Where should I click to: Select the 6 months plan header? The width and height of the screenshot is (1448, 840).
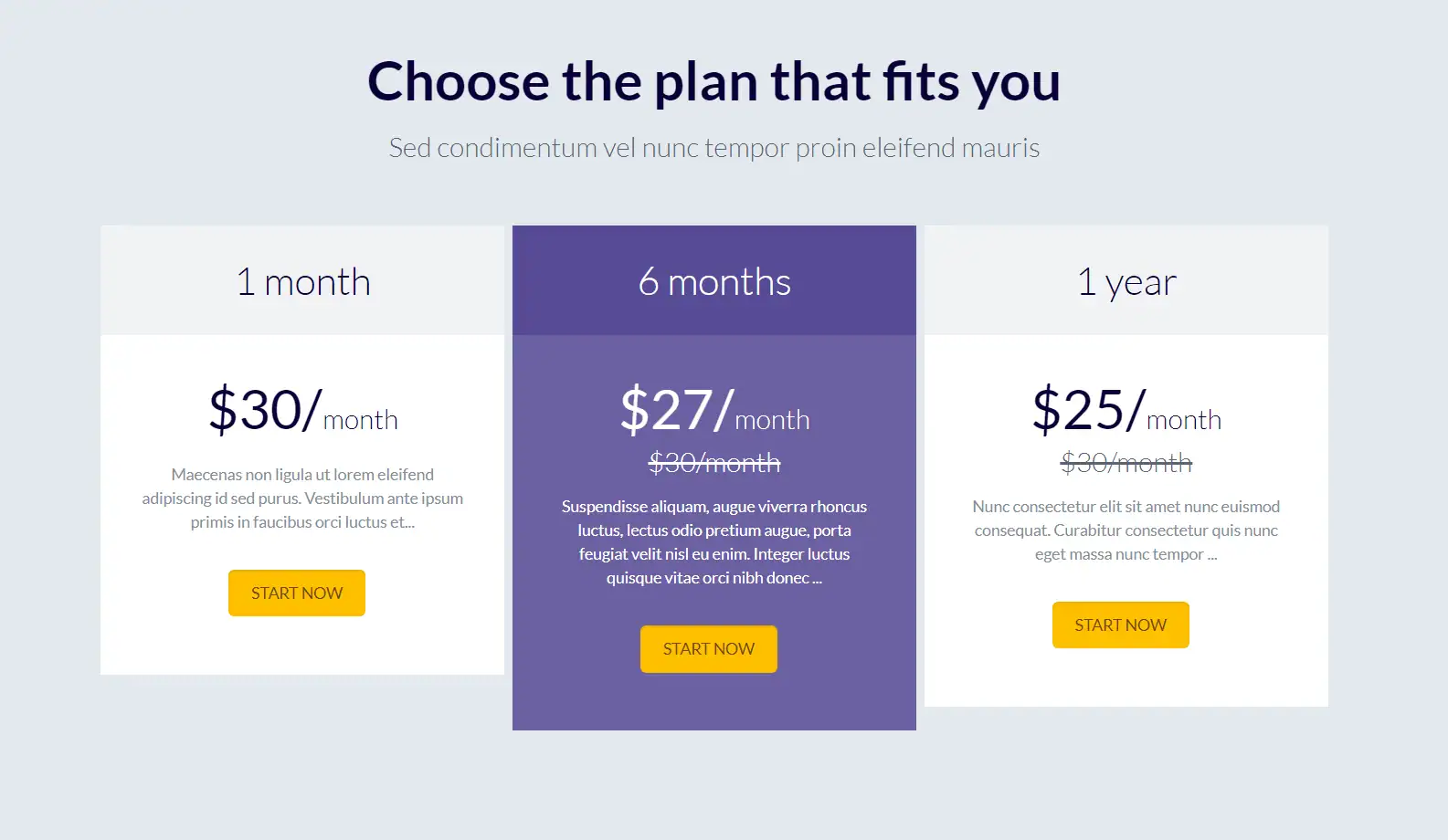pyautogui.click(x=714, y=280)
